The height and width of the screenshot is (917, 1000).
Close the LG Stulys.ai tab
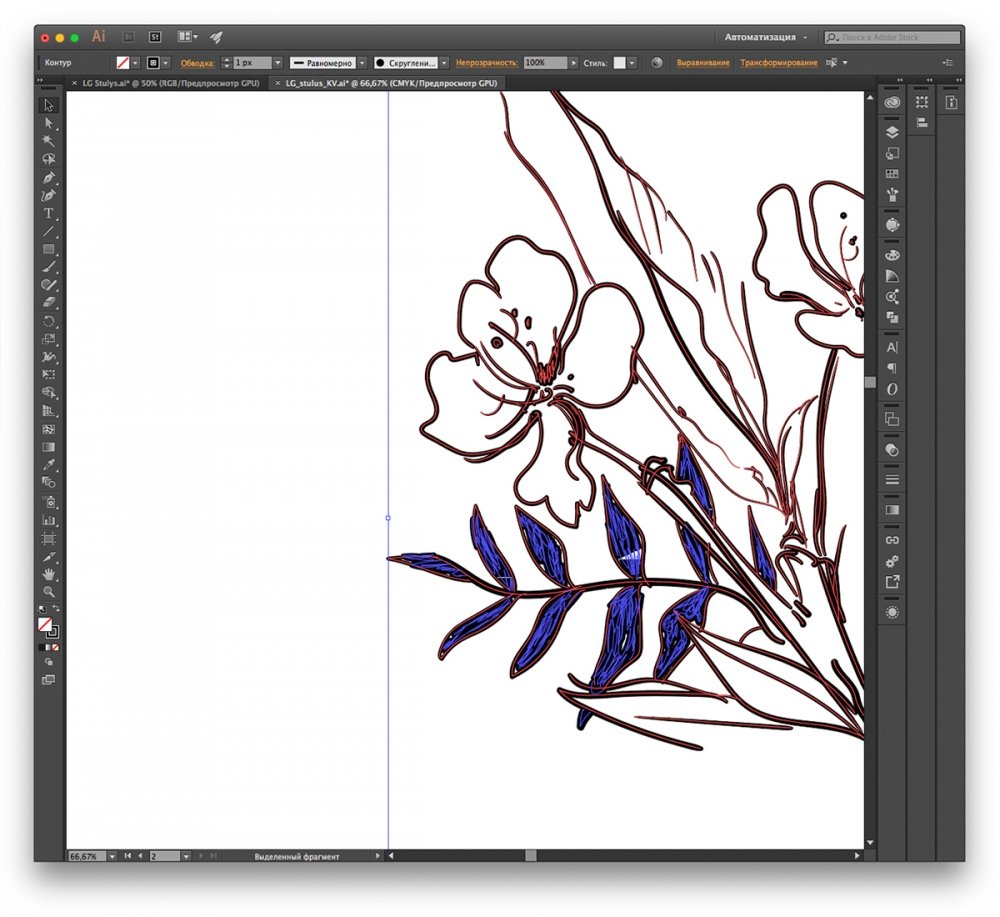point(74,83)
